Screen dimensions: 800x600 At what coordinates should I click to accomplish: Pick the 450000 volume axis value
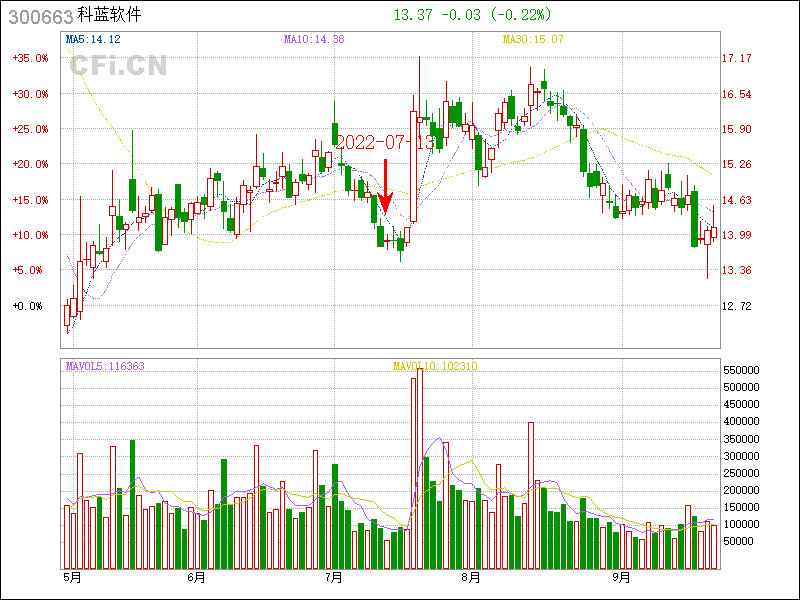(x=741, y=404)
